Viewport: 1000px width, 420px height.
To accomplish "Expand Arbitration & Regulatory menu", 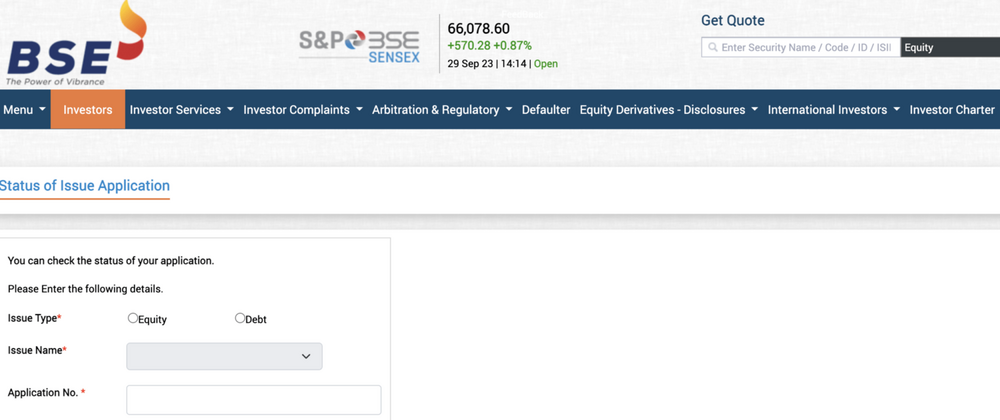I will (441, 110).
